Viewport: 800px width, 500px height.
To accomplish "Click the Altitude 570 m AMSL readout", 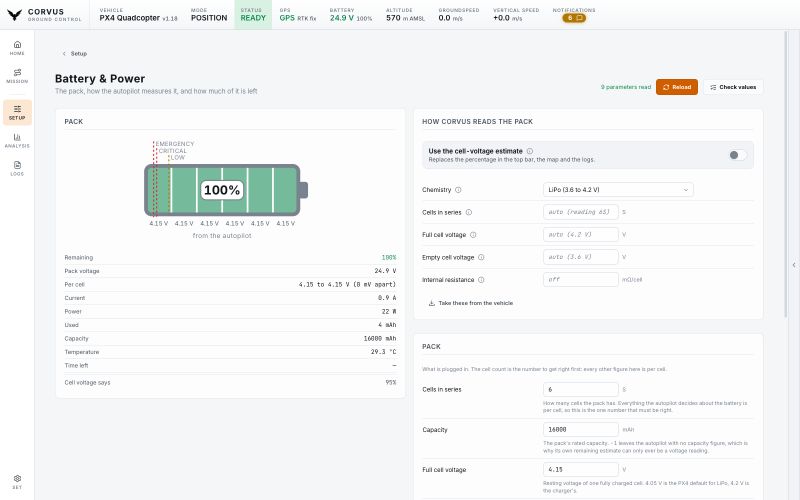I will (405, 15).
